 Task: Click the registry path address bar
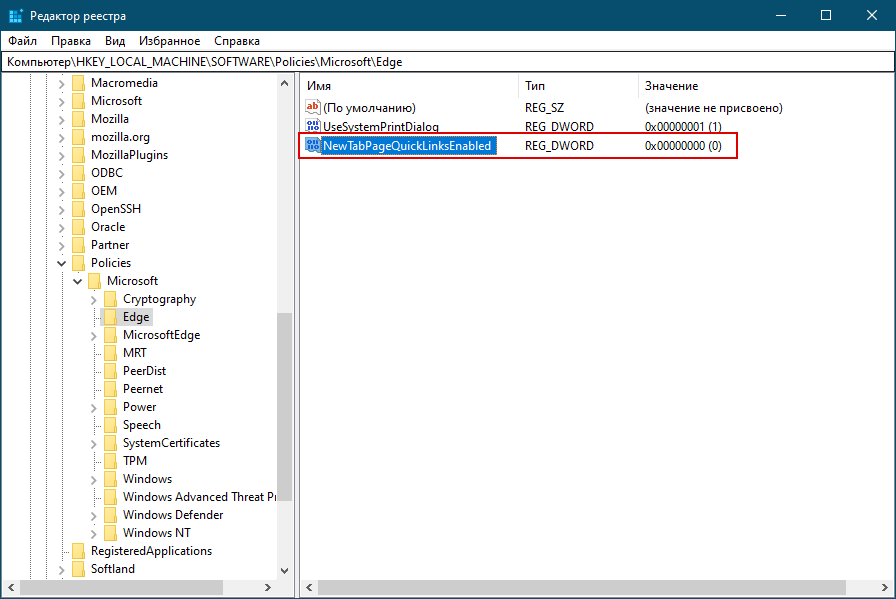[448, 62]
